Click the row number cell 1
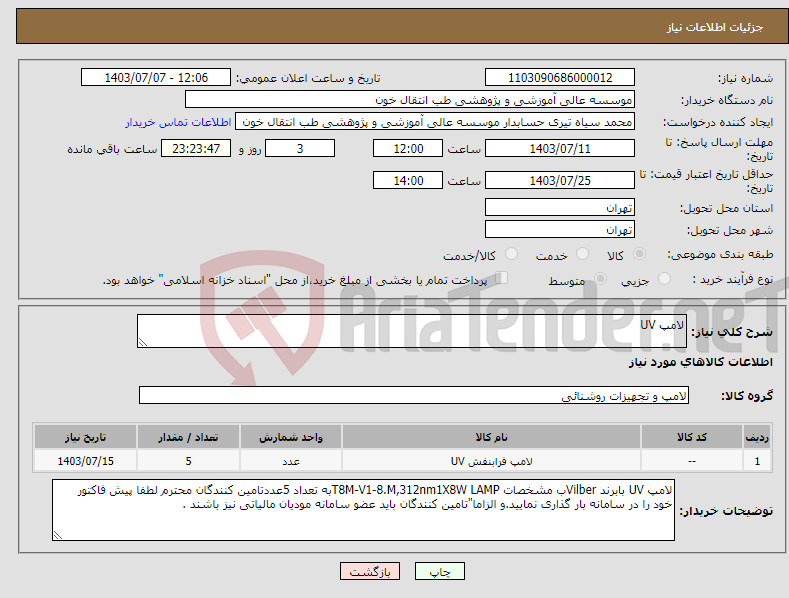Viewport: 789px width, 598px height. click(757, 461)
